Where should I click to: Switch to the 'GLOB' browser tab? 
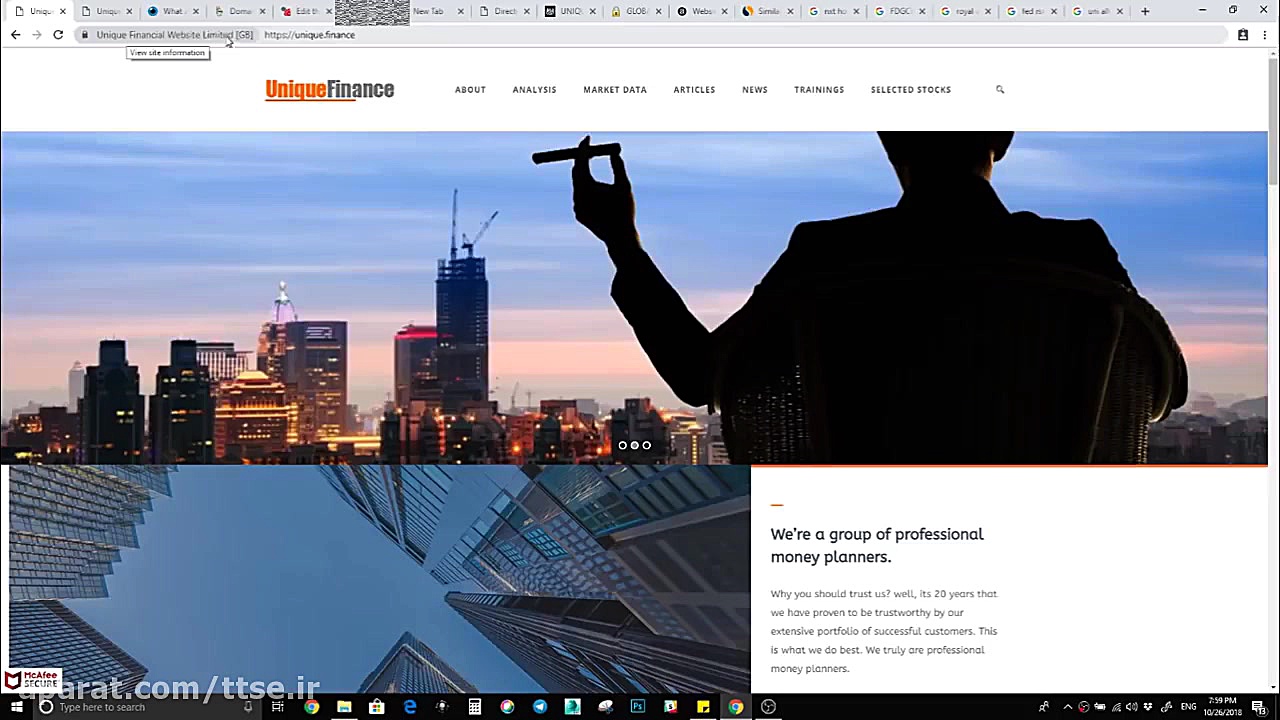click(636, 11)
